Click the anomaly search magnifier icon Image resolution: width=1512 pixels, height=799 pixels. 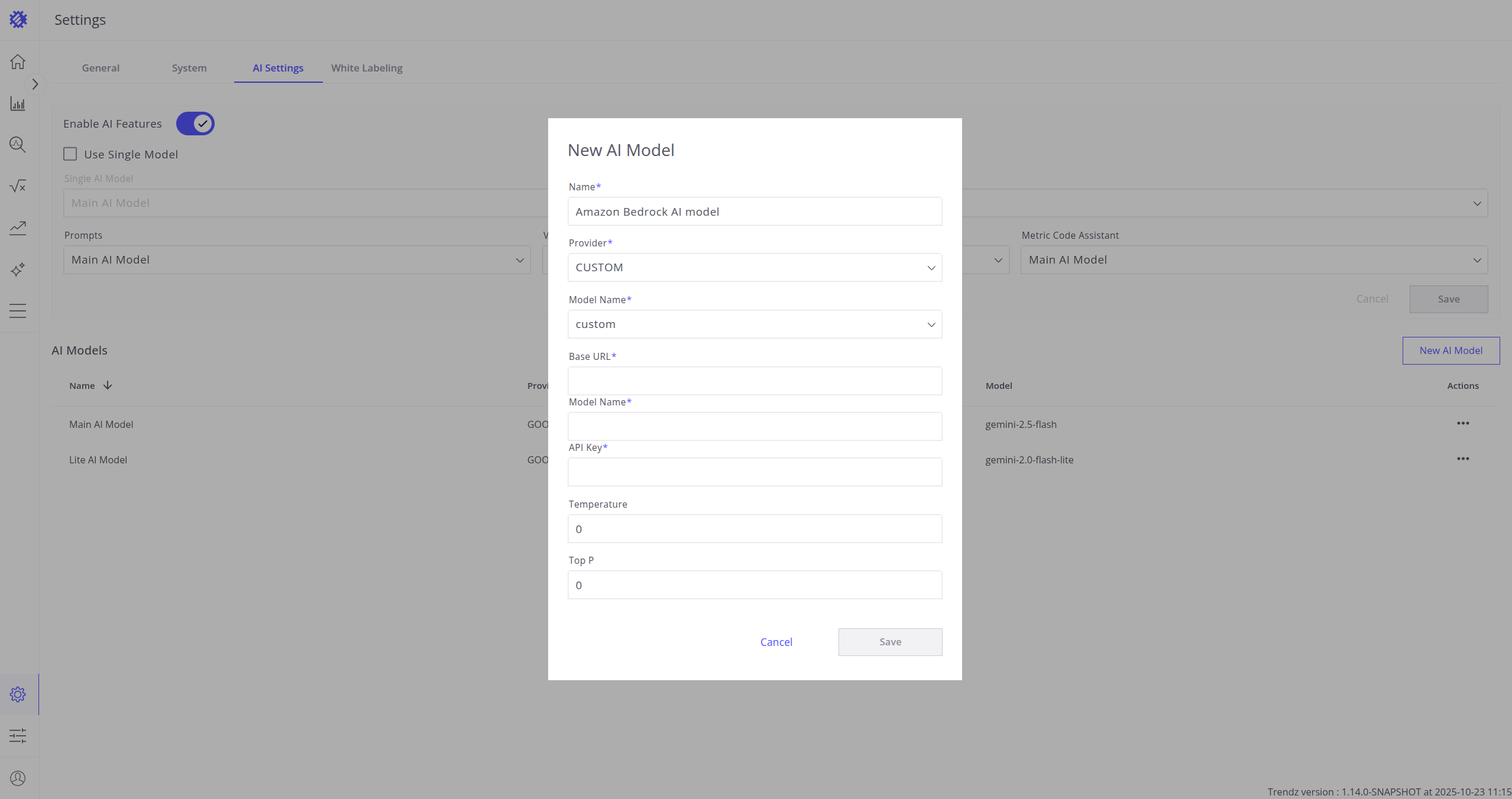(18, 145)
